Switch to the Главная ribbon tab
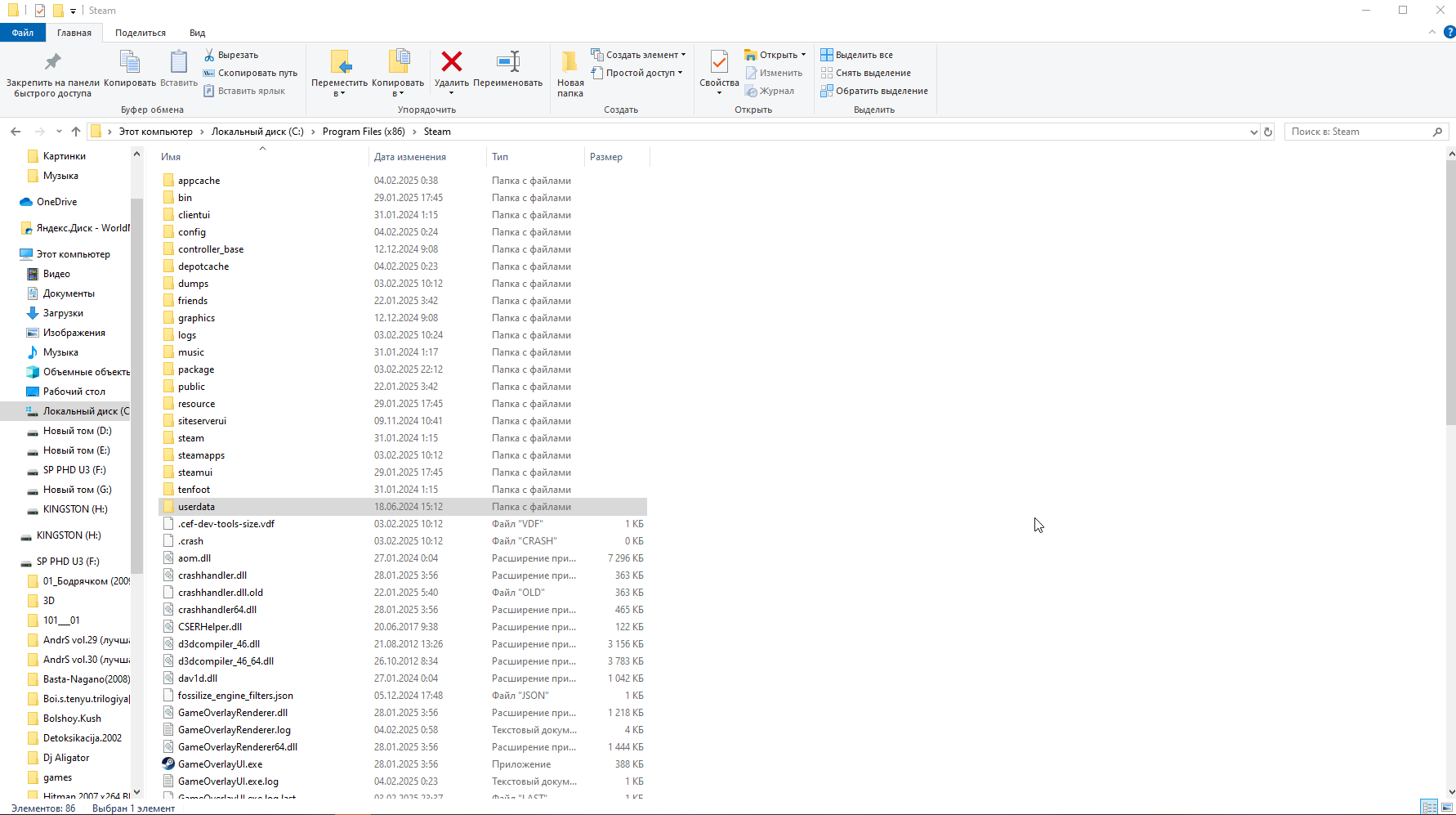Viewport: 1456px width, 815px height. 74,33
